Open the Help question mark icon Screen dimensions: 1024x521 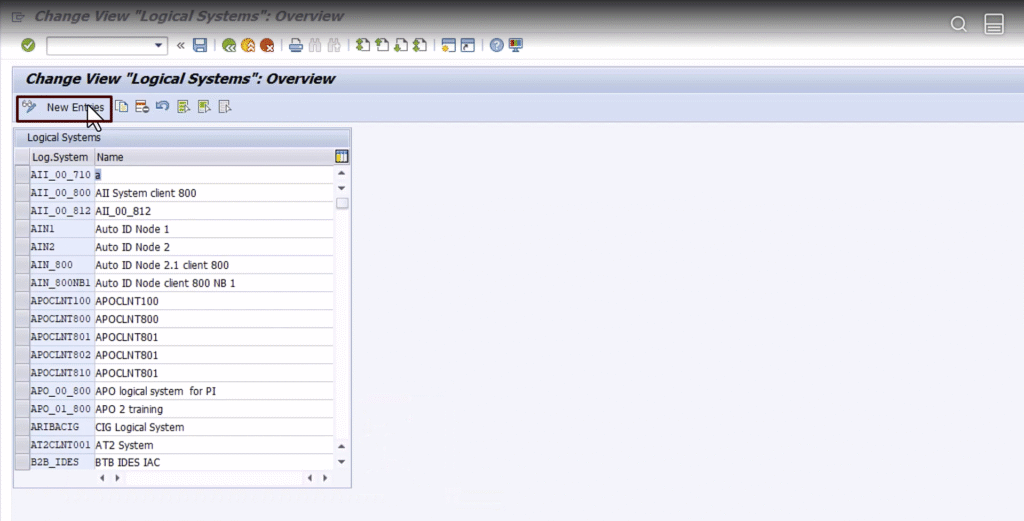coord(496,45)
